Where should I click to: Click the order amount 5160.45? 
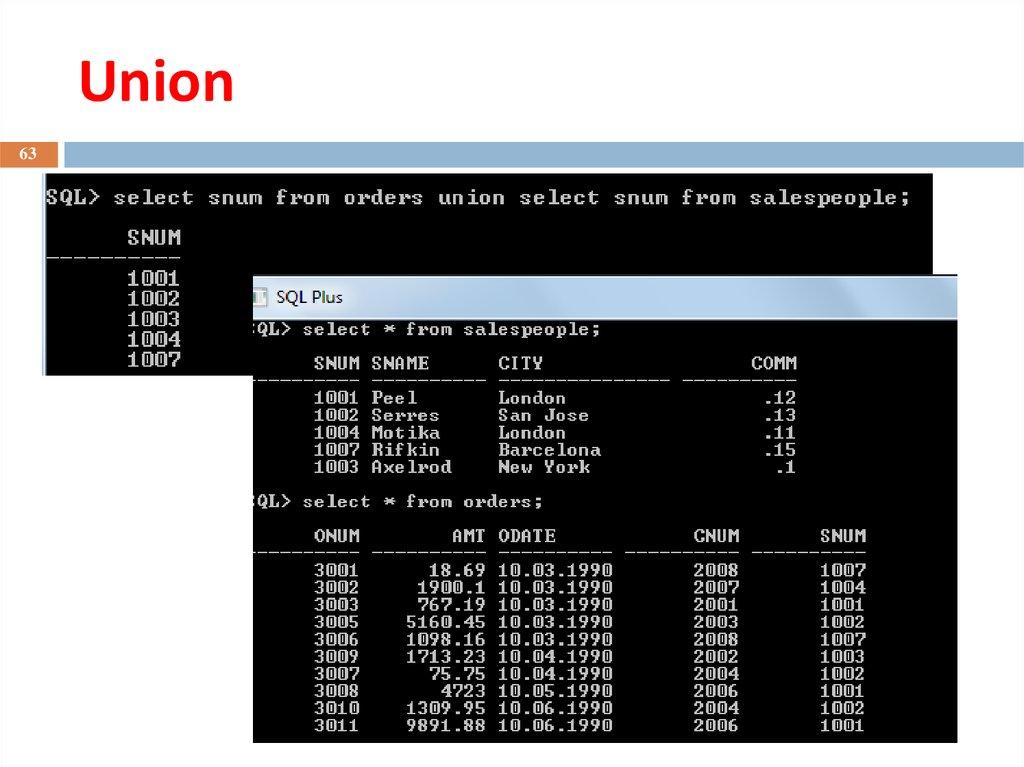[445, 622]
